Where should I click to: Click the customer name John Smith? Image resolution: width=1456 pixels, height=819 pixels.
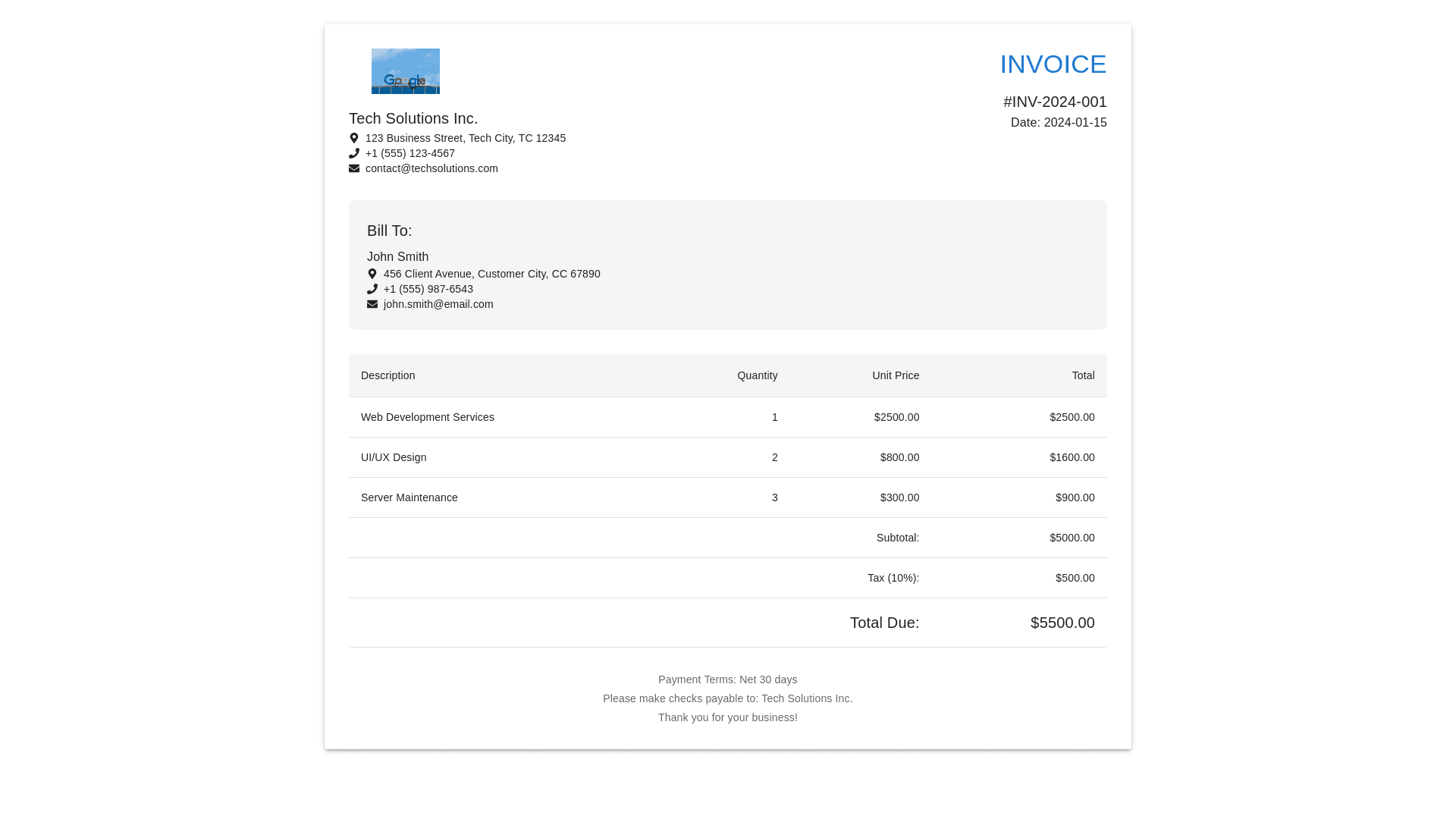(x=397, y=257)
